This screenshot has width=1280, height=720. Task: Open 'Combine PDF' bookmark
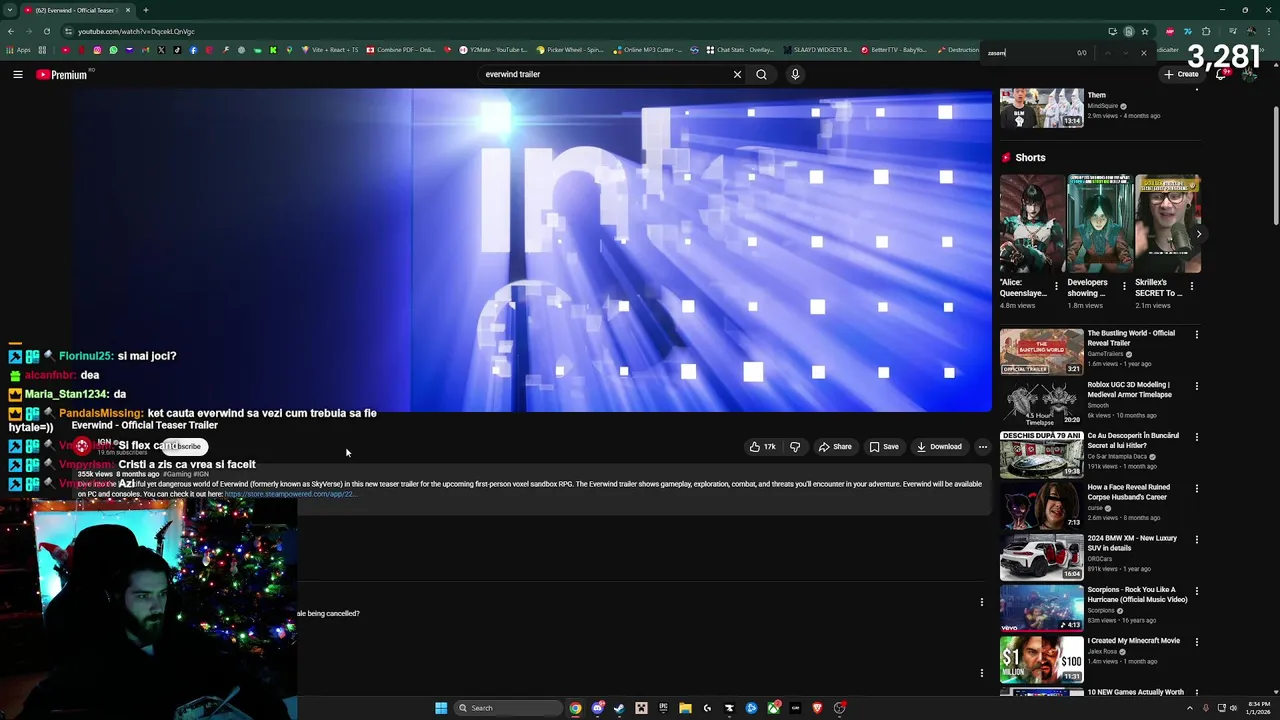(401, 50)
